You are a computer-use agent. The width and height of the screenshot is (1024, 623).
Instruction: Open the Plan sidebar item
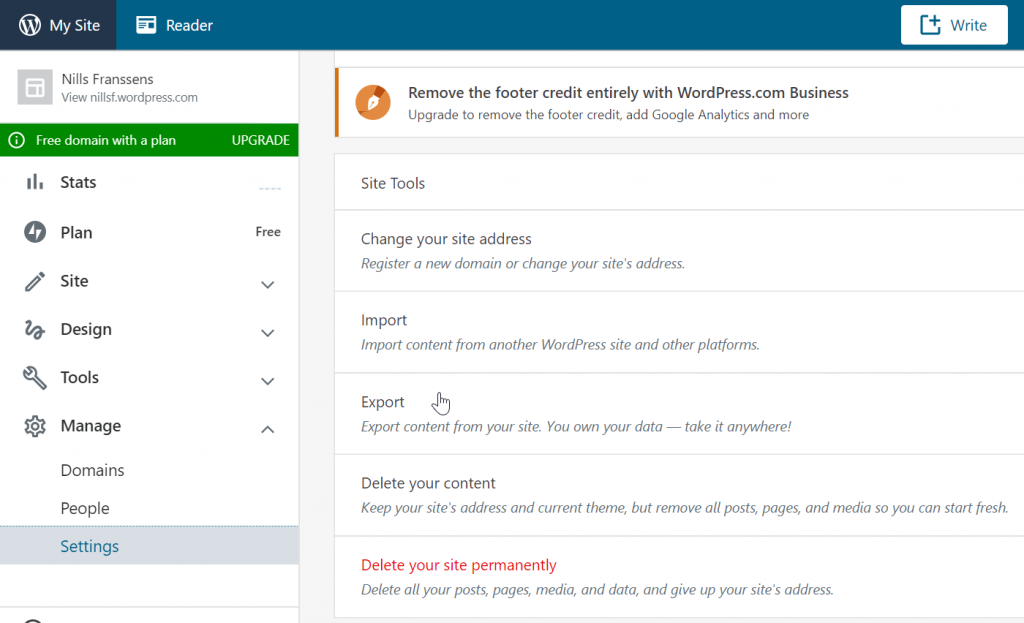(150, 232)
